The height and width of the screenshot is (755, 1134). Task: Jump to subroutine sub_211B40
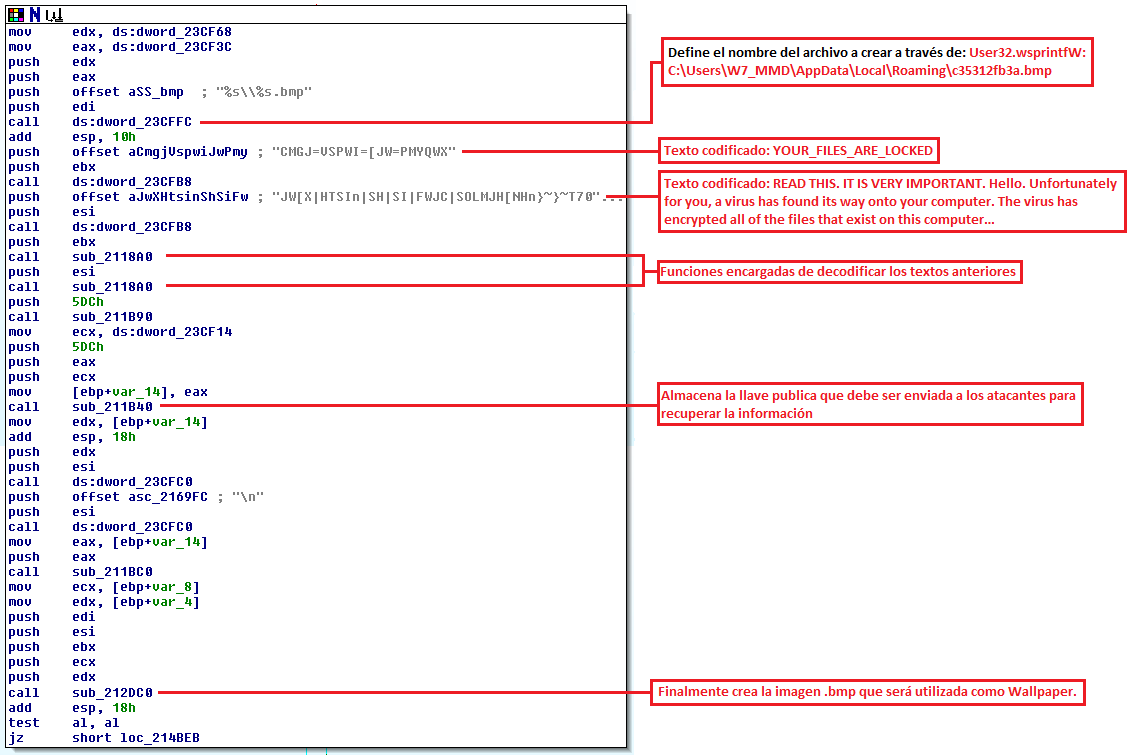click(112, 407)
